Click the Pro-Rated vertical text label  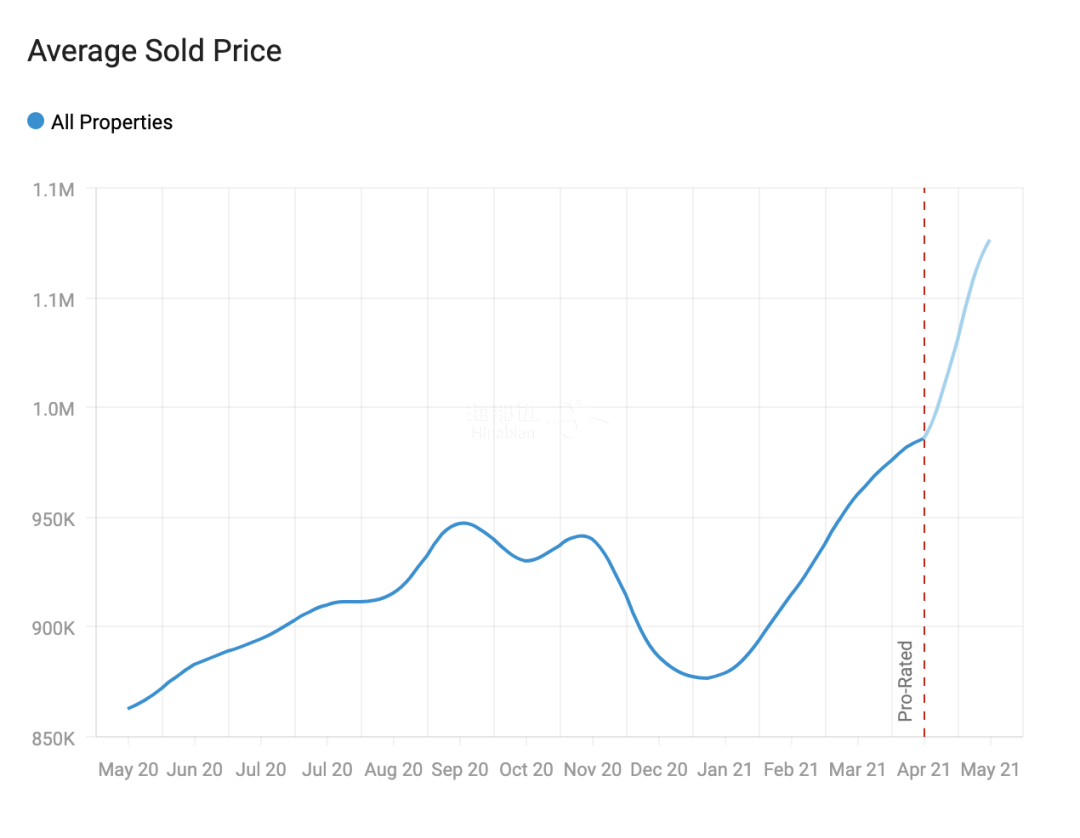tap(906, 681)
